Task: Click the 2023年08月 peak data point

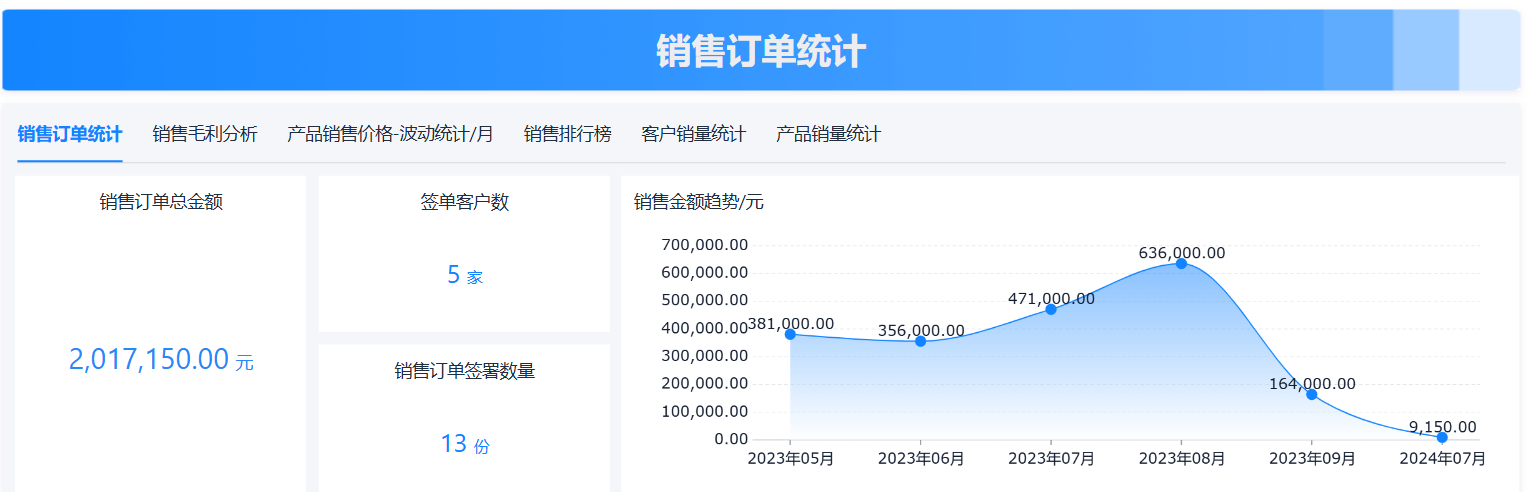Action: (x=1181, y=263)
